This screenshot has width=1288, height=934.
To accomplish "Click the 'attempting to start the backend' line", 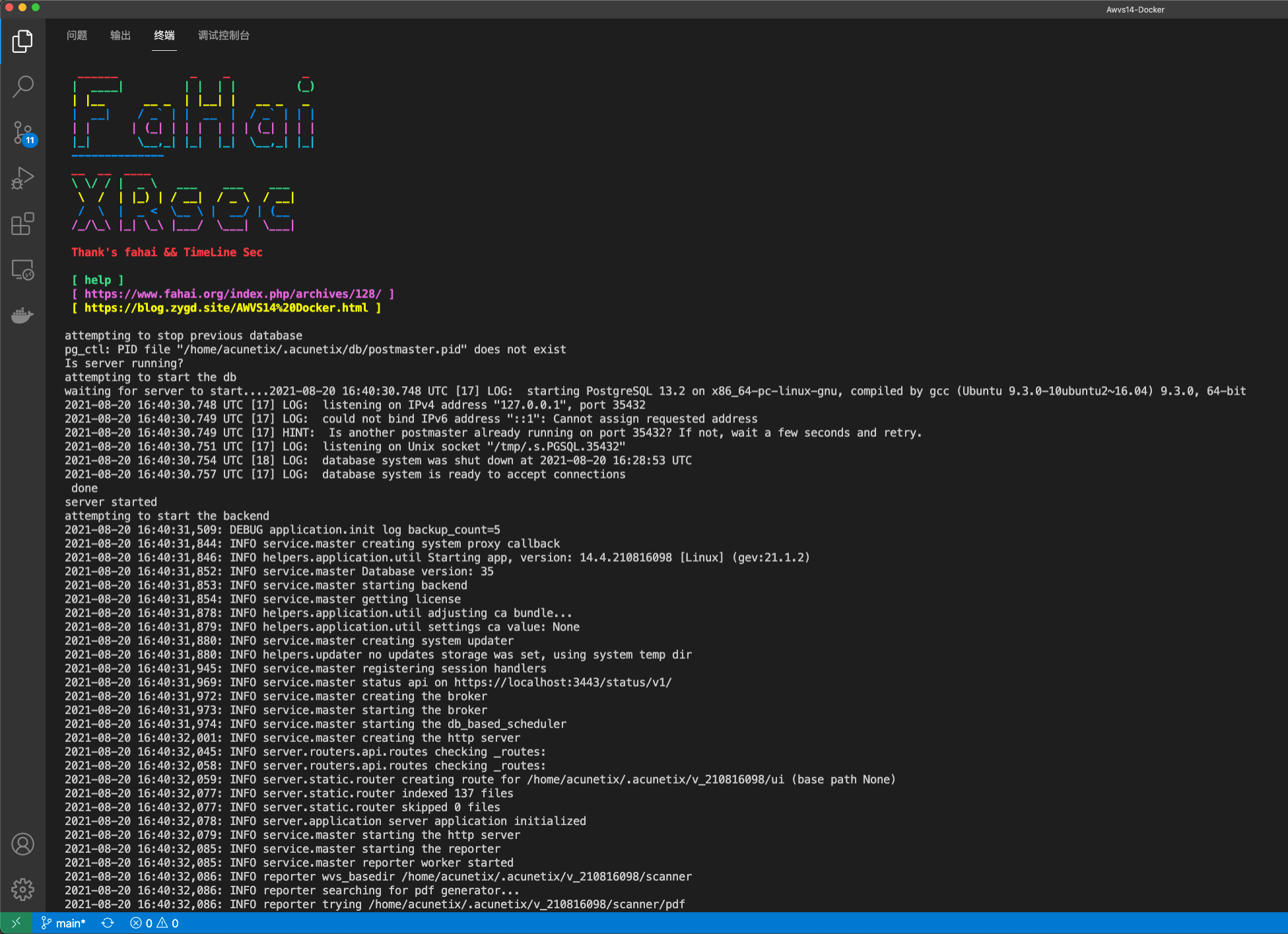I will (x=167, y=516).
